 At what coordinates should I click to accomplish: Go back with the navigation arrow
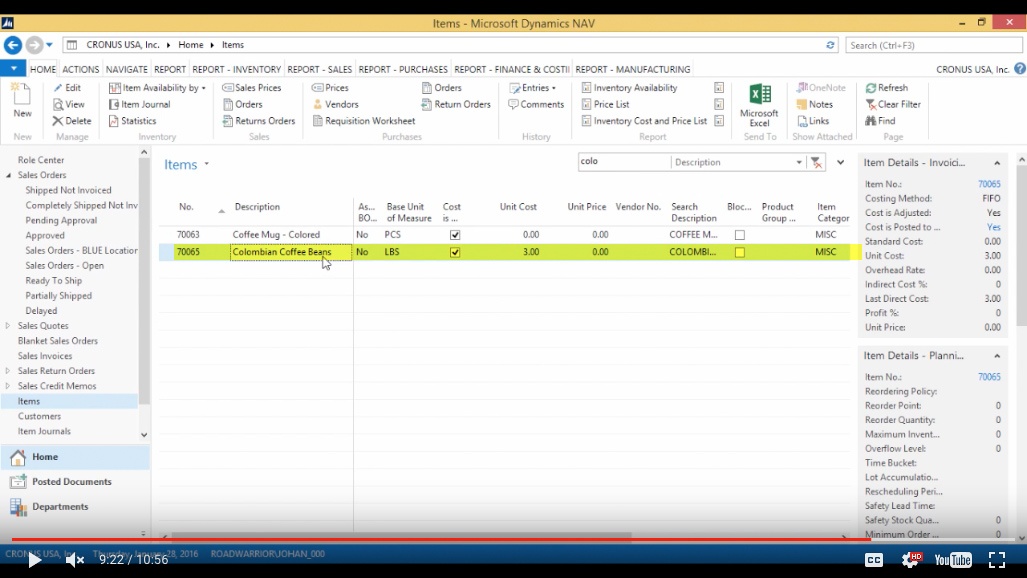coord(12,45)
